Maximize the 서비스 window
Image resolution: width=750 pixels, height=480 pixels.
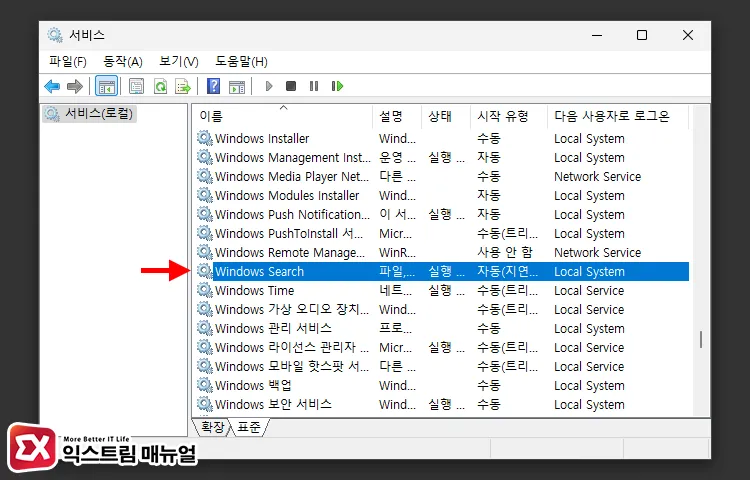click(642, 35)
